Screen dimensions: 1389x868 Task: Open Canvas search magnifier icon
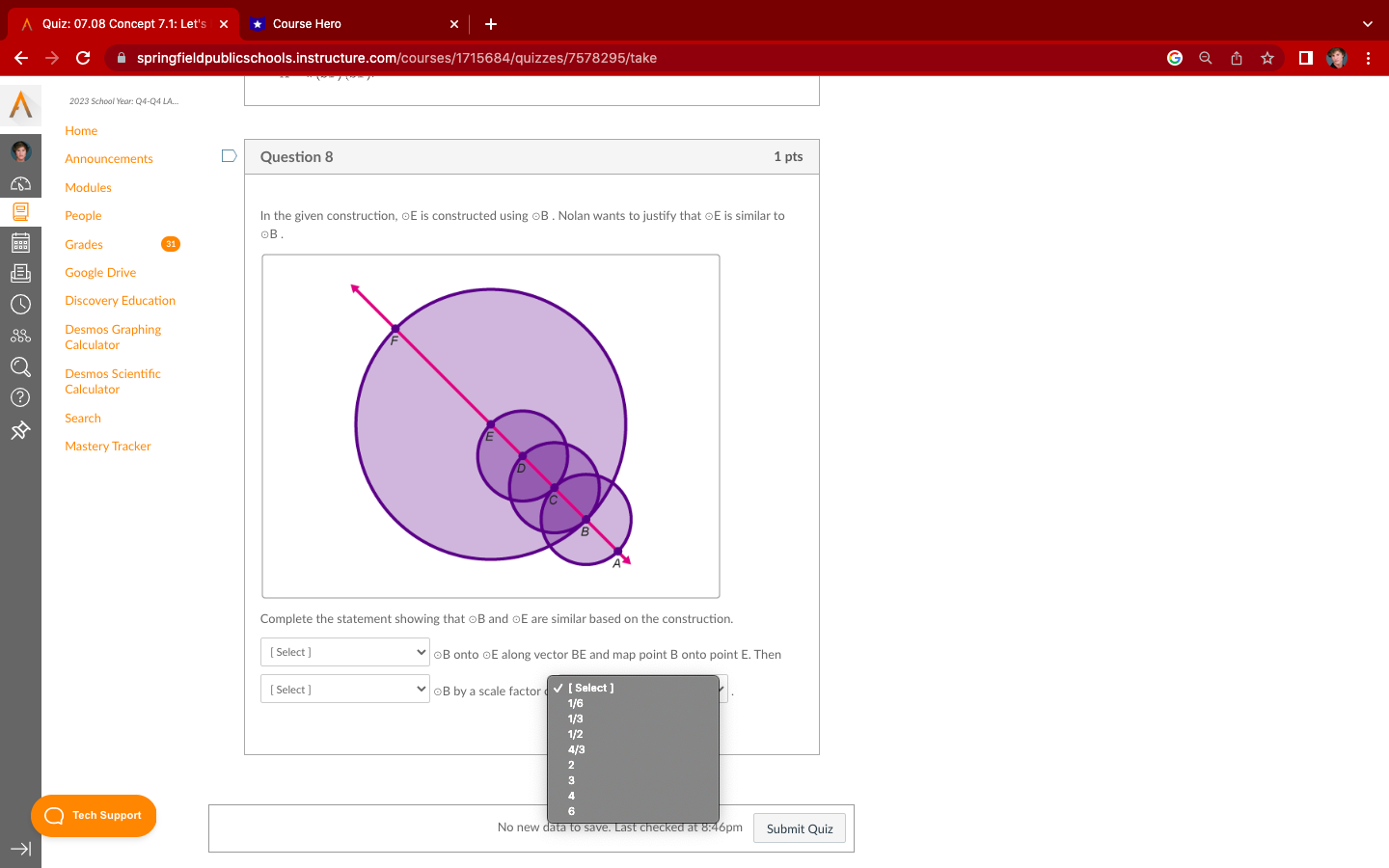pyautogui.click(x=20, y=366)
